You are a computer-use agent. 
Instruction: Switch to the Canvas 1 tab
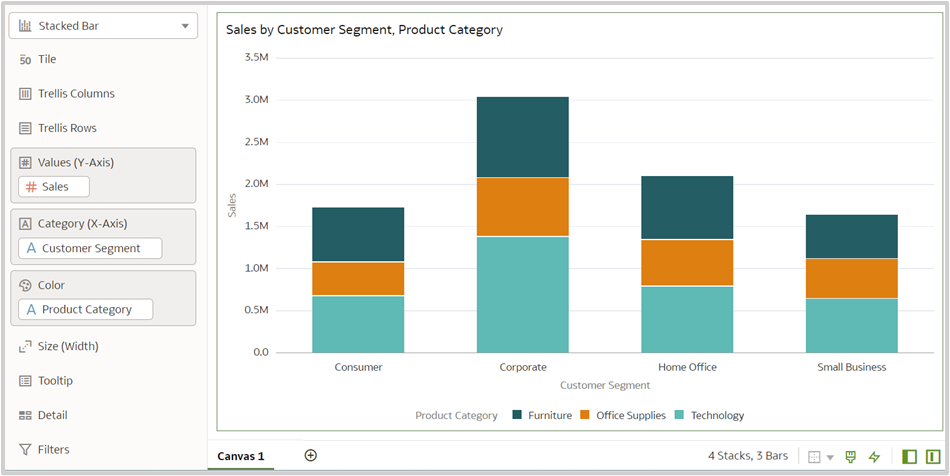(x=241, y=456)
